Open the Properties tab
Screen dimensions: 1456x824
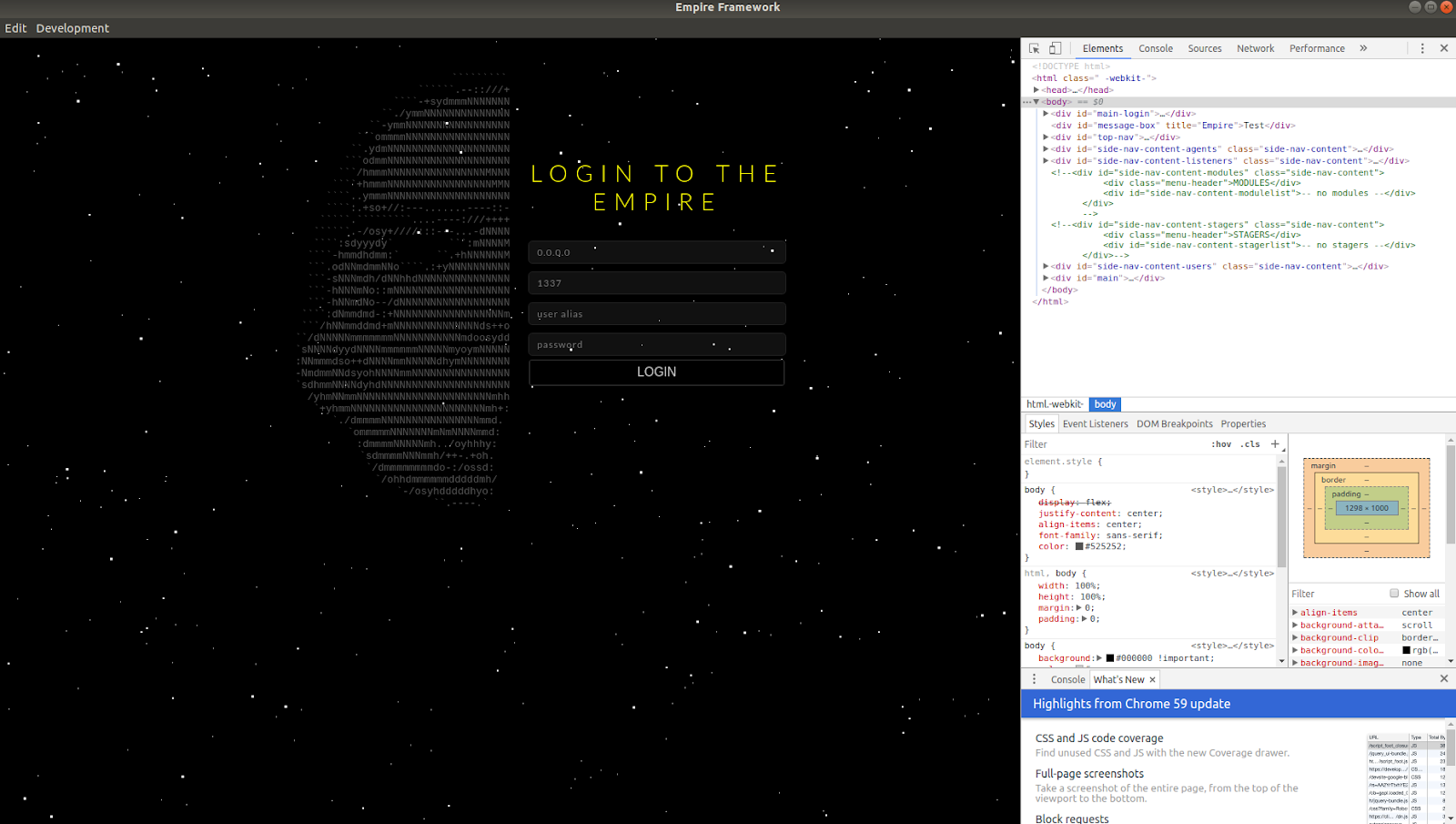pos(1243,424)
